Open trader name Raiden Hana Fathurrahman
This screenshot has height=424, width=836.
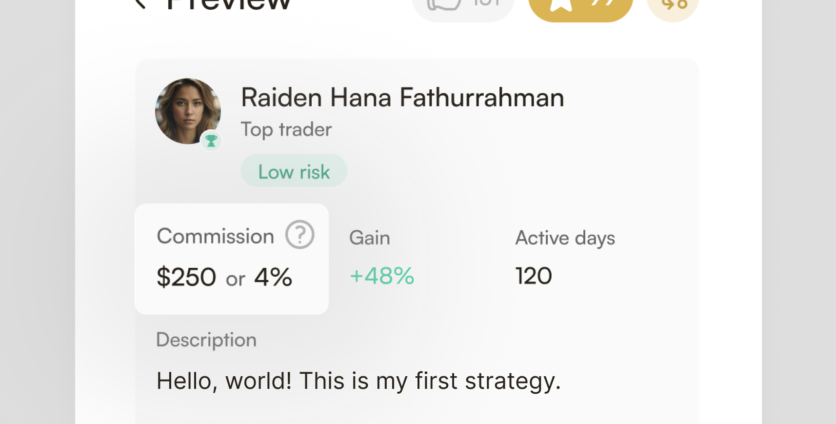tap(402, 97)
